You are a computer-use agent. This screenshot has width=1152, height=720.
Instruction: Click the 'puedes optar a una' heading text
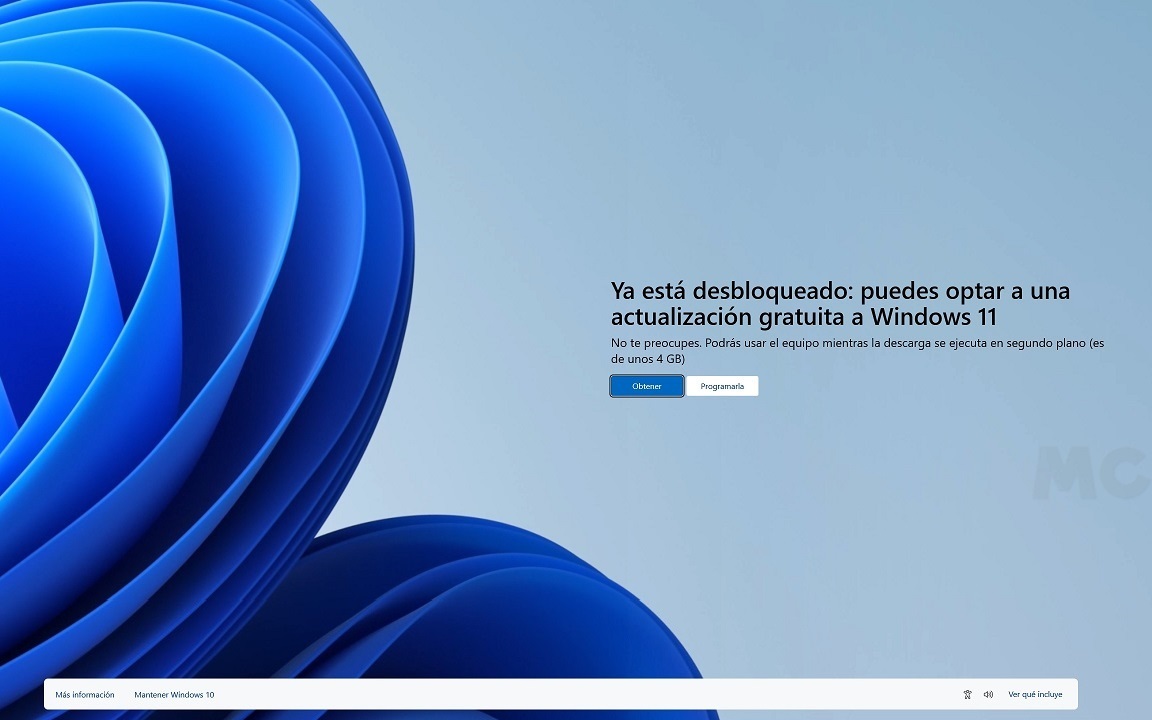[965, 291]
